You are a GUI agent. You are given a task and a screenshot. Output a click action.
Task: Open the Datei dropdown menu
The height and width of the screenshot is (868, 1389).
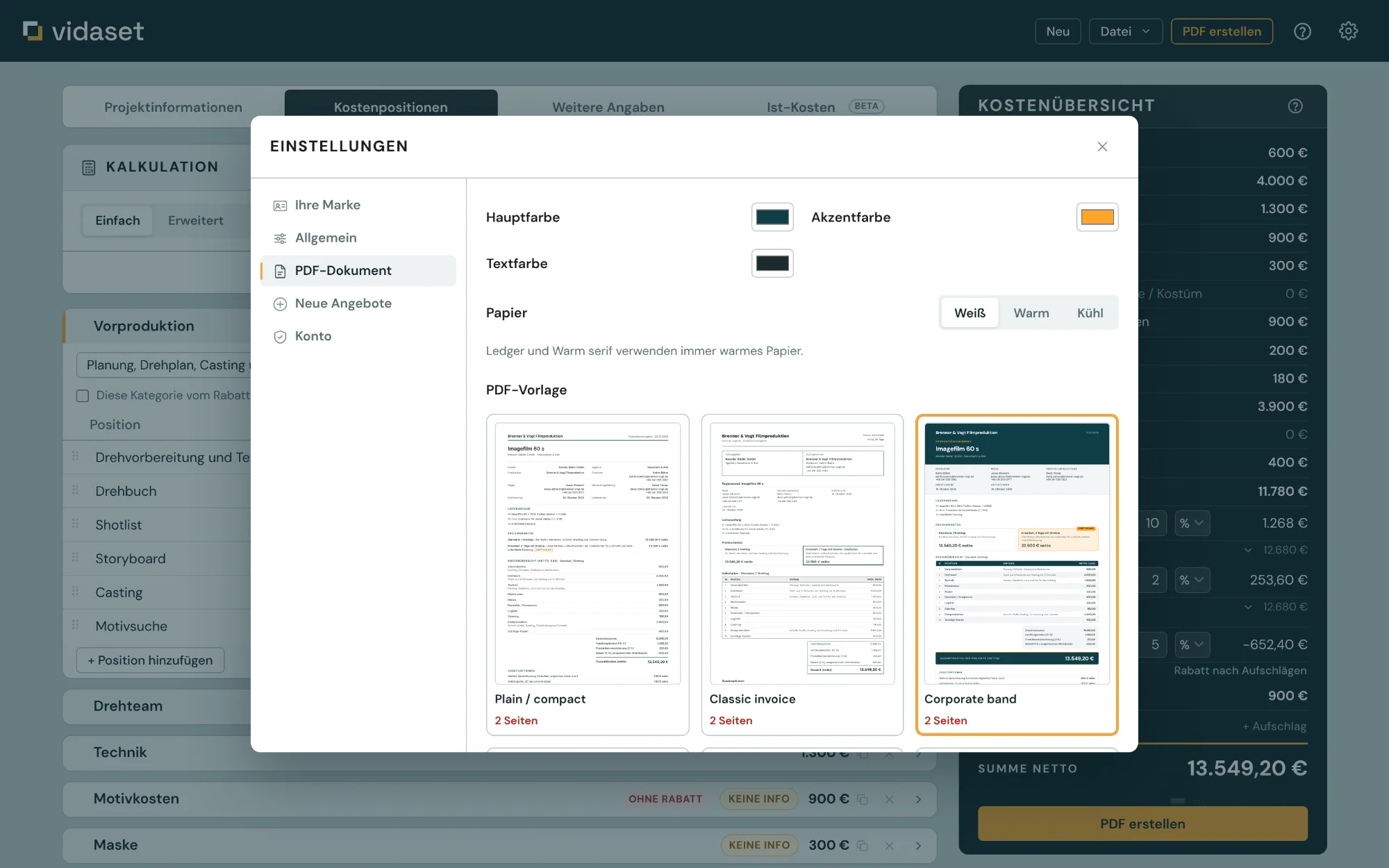1125,31
